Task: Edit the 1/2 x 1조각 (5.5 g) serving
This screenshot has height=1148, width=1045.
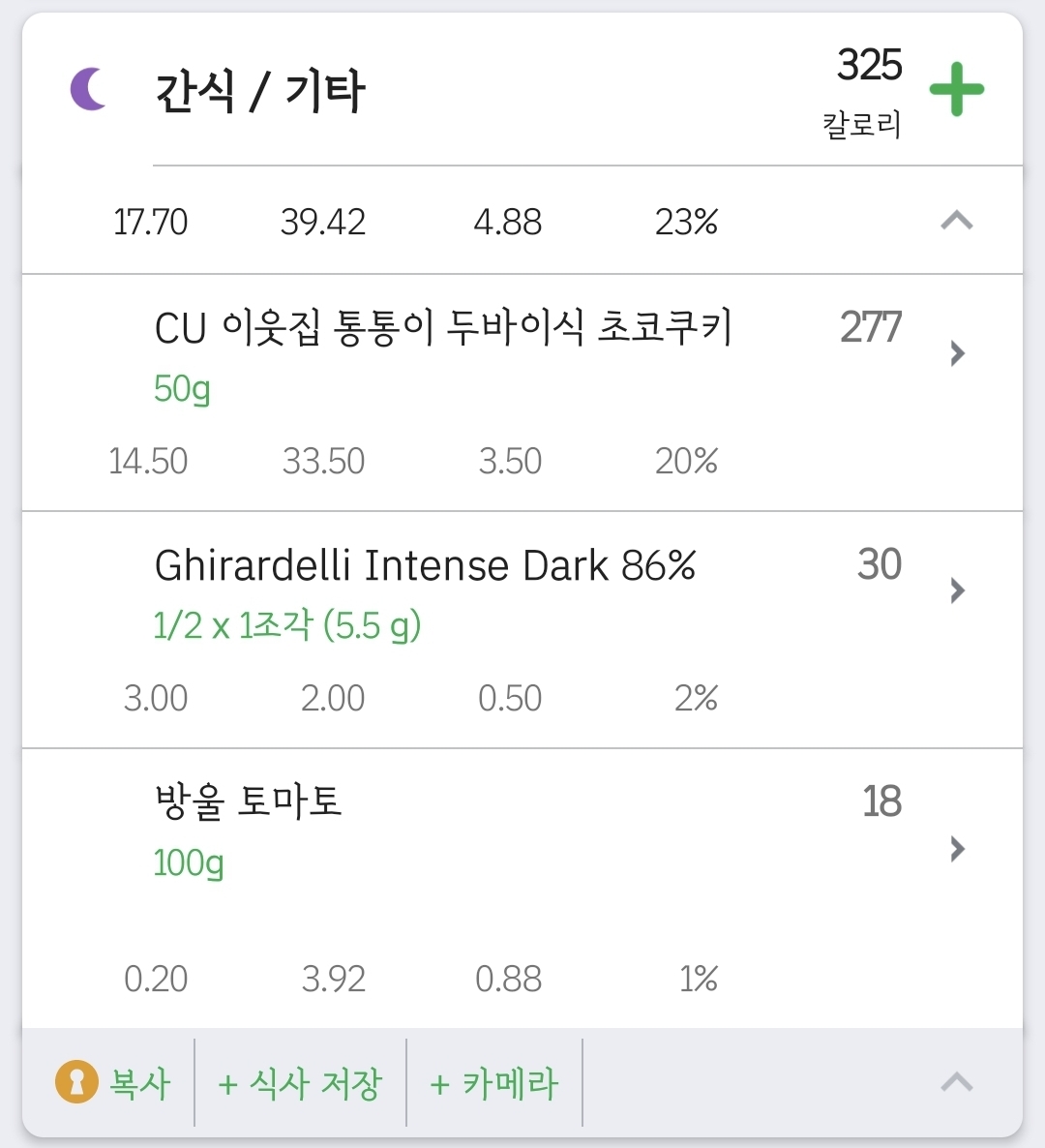Action: [x=287, y=626]
